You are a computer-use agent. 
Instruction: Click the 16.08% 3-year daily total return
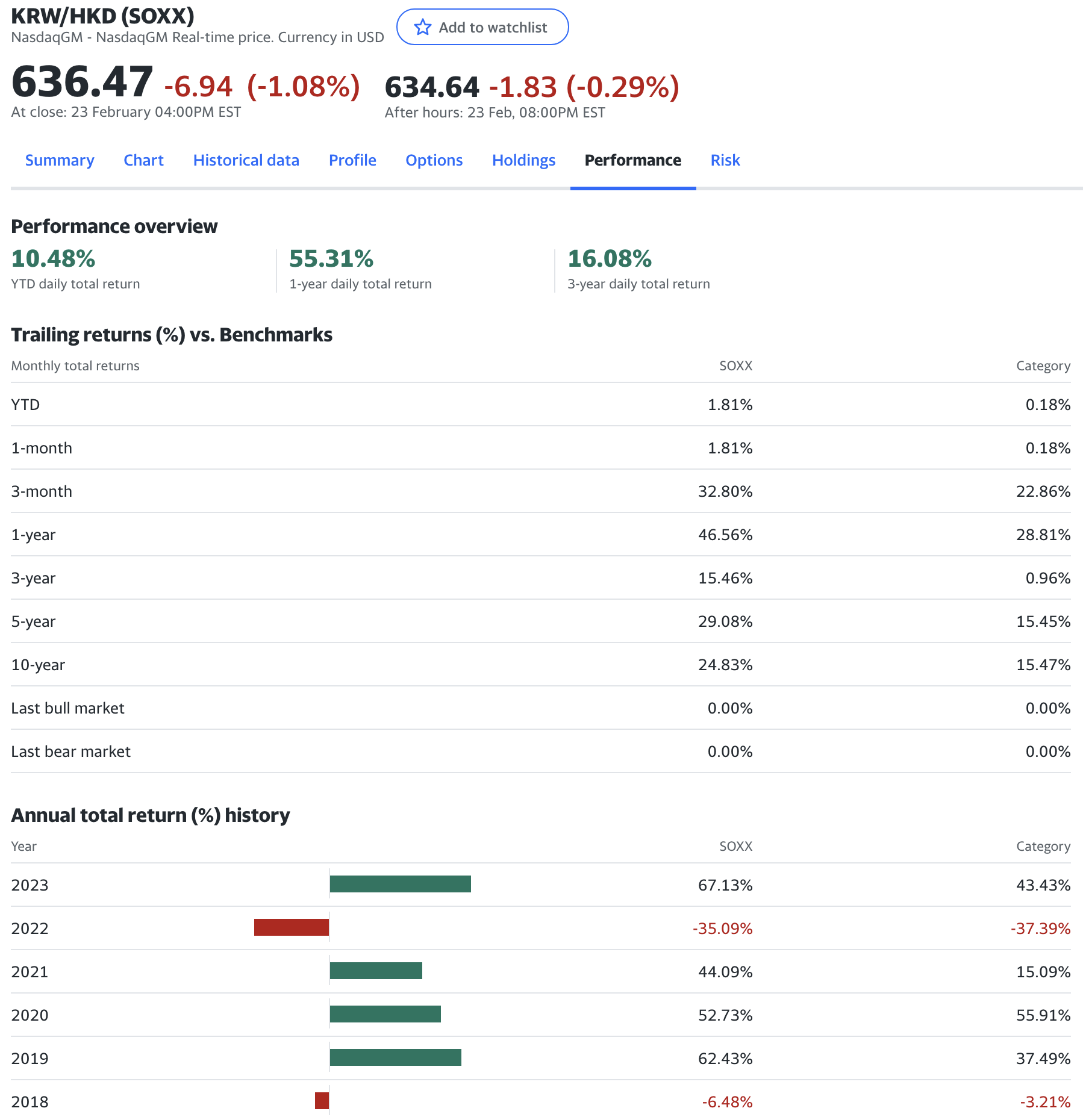coord(610,258)
